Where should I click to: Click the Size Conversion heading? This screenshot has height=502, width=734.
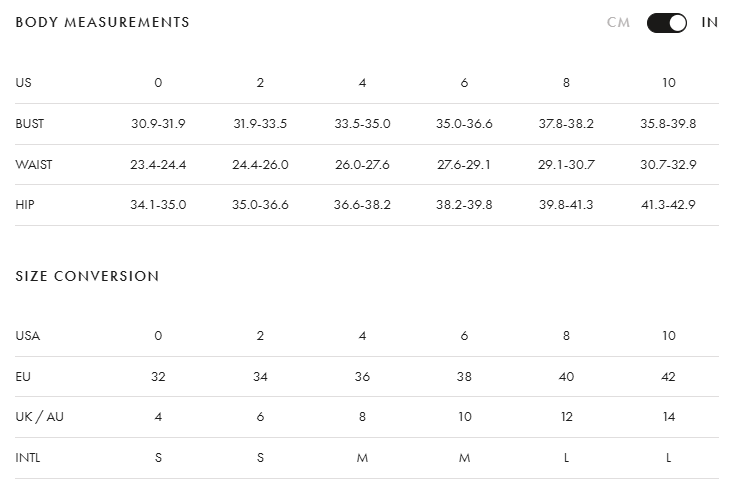pos(87,276)
